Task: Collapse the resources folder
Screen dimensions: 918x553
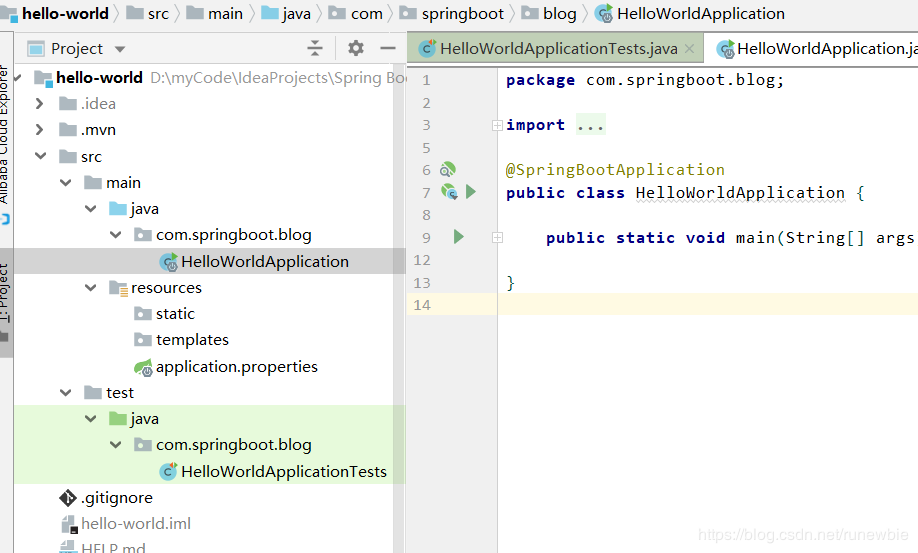Action: (91, 287)
